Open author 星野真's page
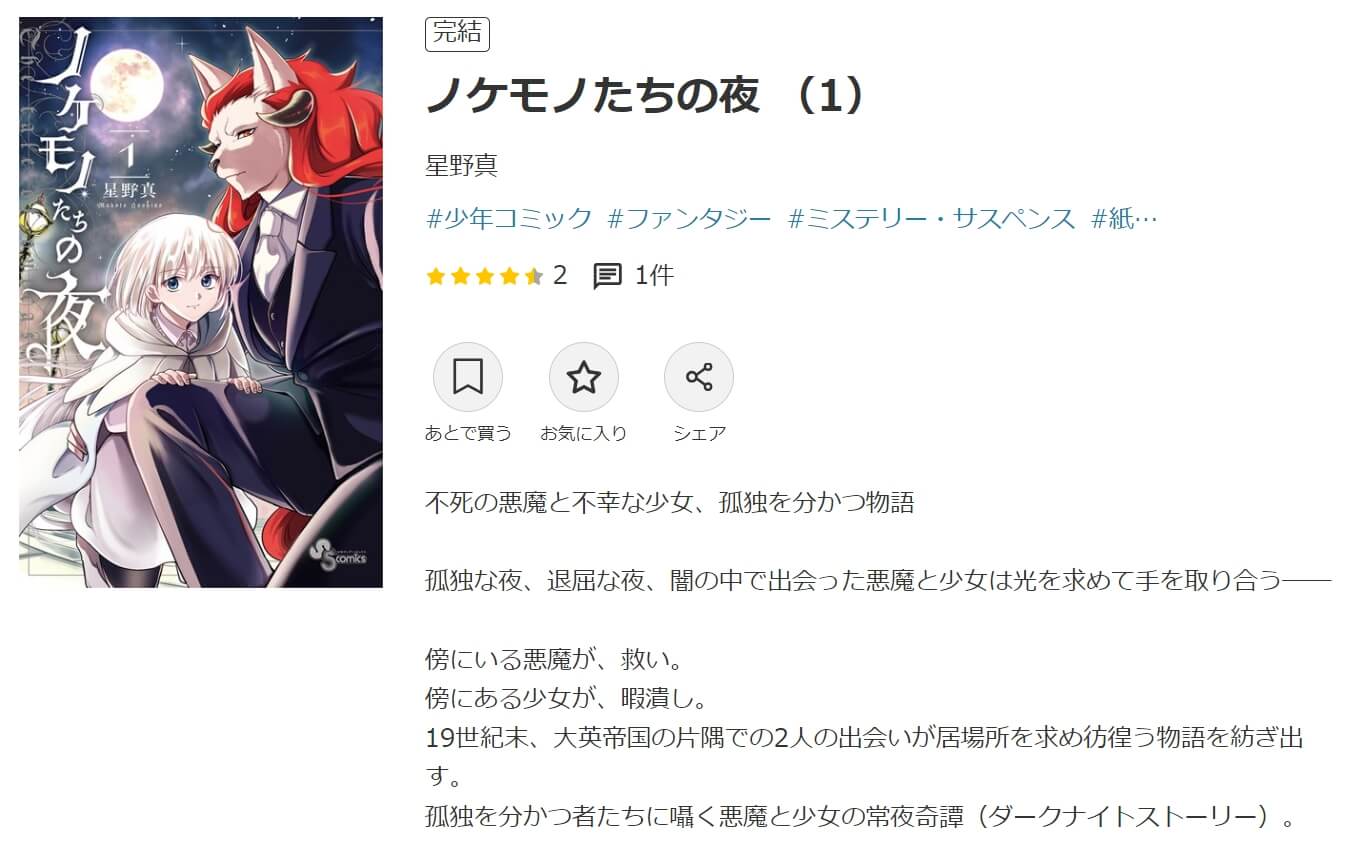1350x859 pixels. point(461,165)
